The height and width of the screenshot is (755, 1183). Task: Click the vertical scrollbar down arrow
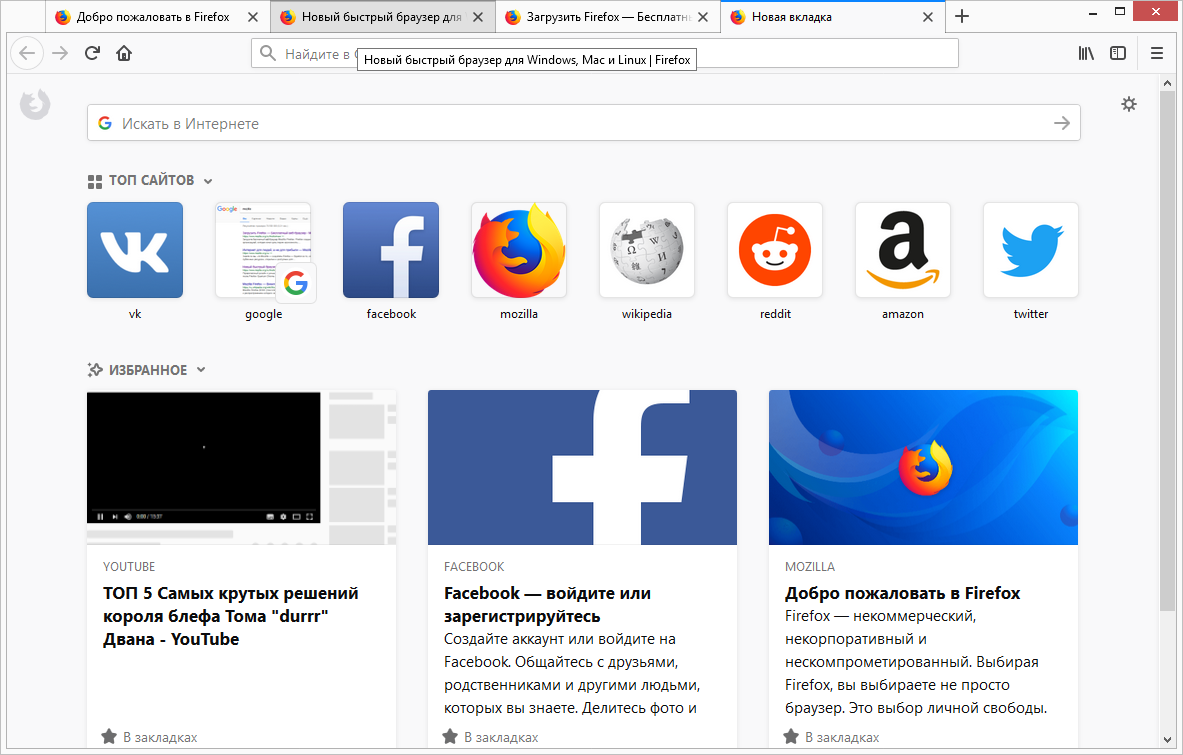1168,740
